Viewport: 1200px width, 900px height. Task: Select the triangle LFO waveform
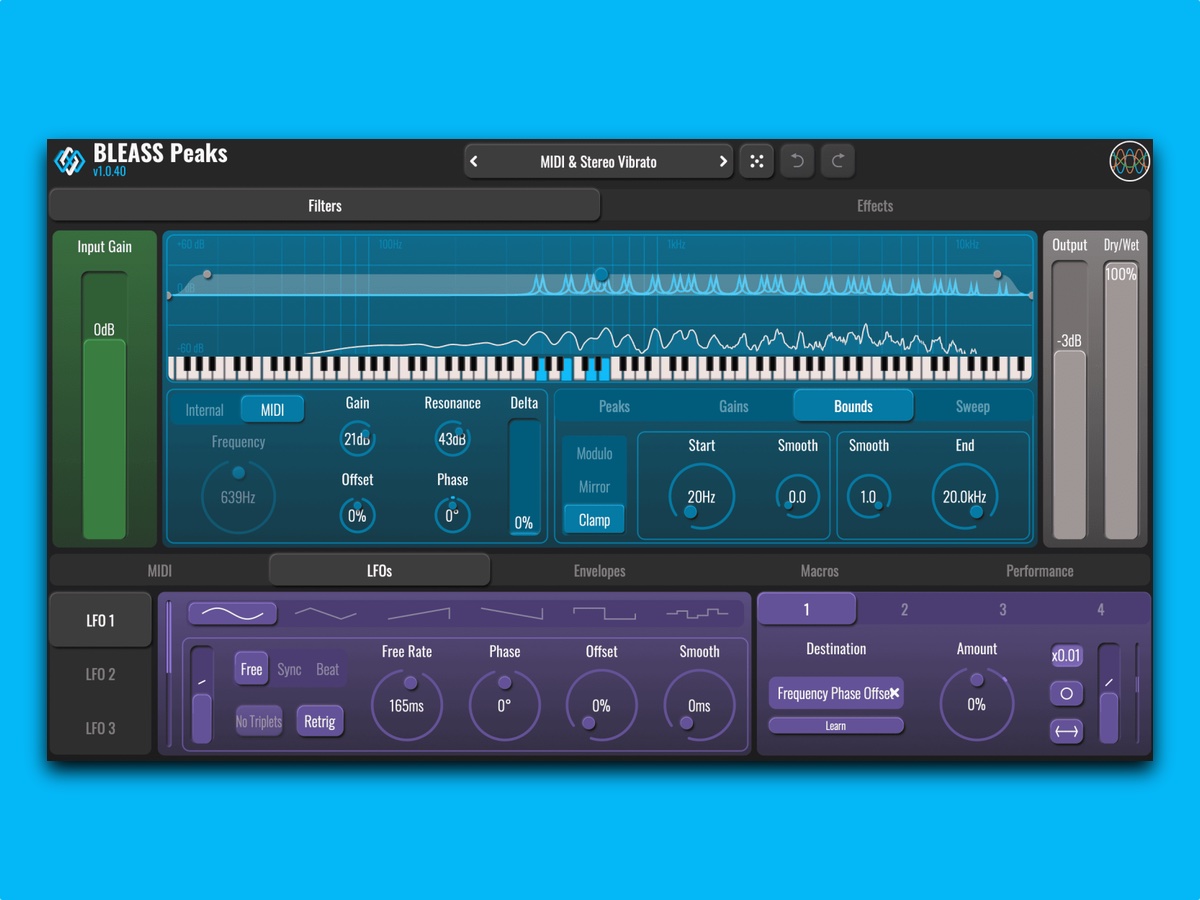tap(325, 613)
